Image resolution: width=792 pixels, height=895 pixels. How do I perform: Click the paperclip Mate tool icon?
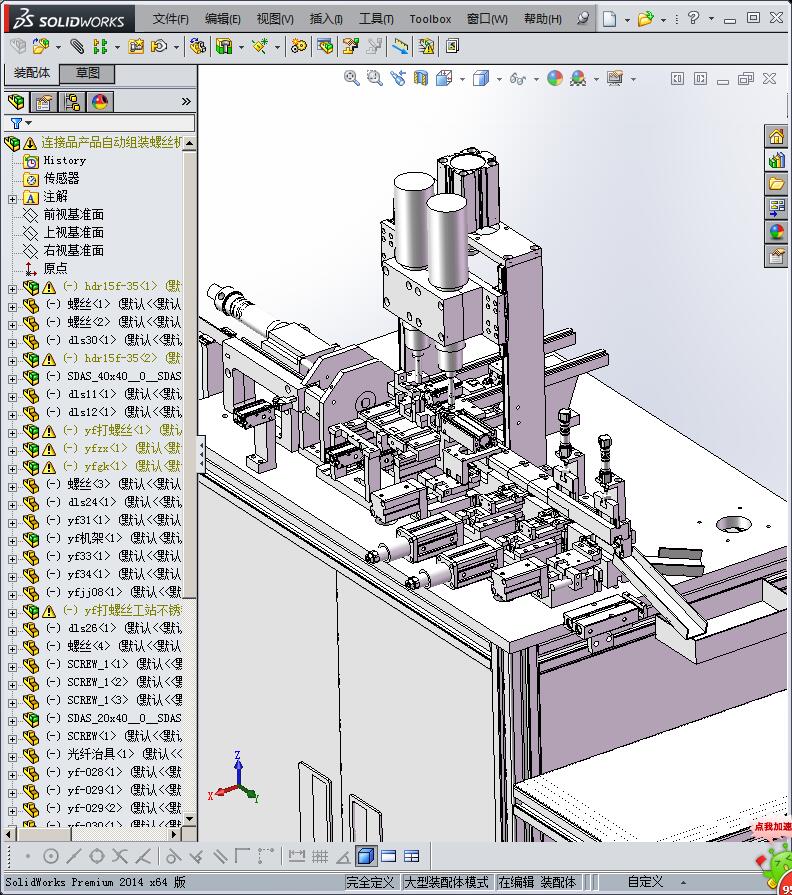pos(76,46)
